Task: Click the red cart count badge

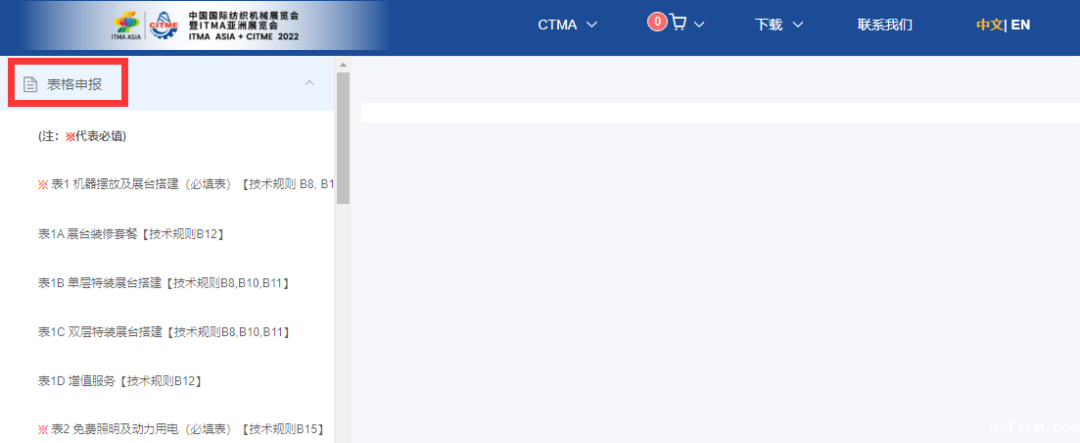Action: [x=657, y=22]
